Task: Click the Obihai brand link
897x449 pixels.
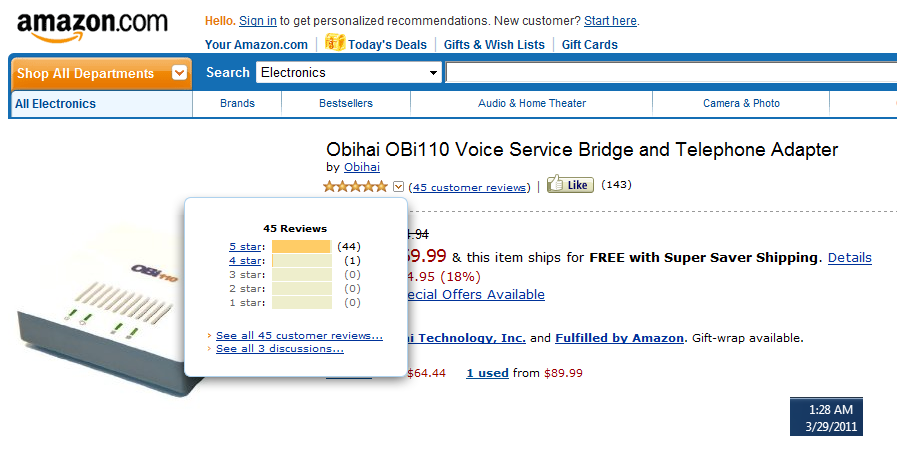Action: click(x=362, y=167)
